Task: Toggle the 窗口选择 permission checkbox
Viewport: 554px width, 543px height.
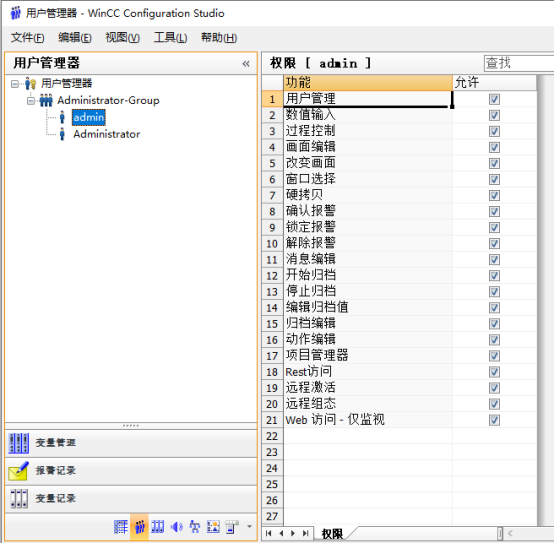Action: pos(494,179)
